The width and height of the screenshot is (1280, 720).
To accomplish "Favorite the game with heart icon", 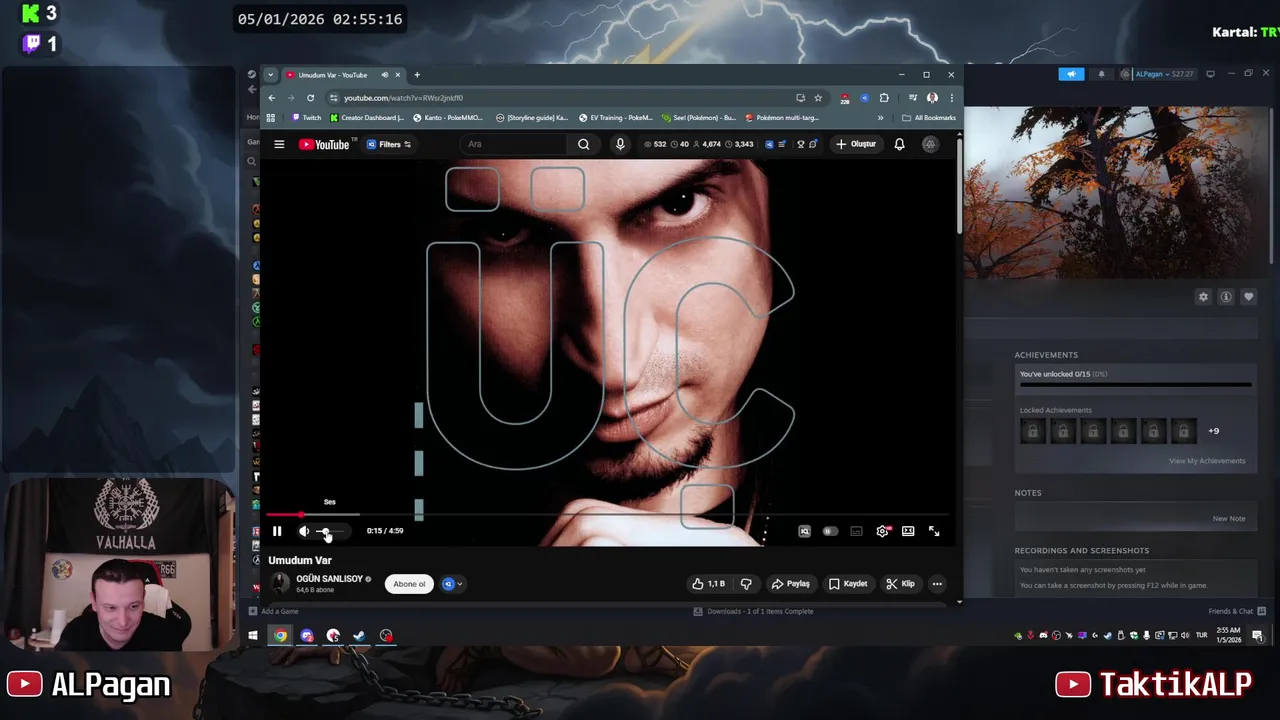I will coord(1248,297).
